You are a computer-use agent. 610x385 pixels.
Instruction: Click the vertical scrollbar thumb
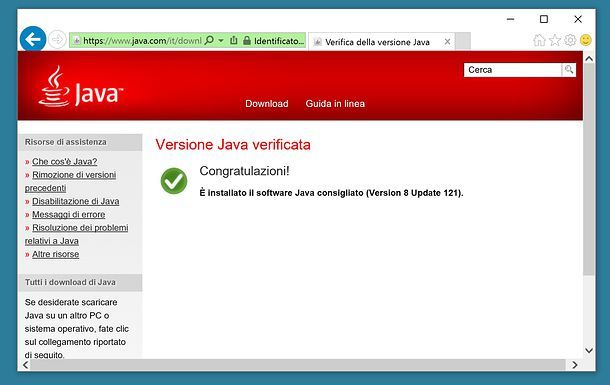589,170
